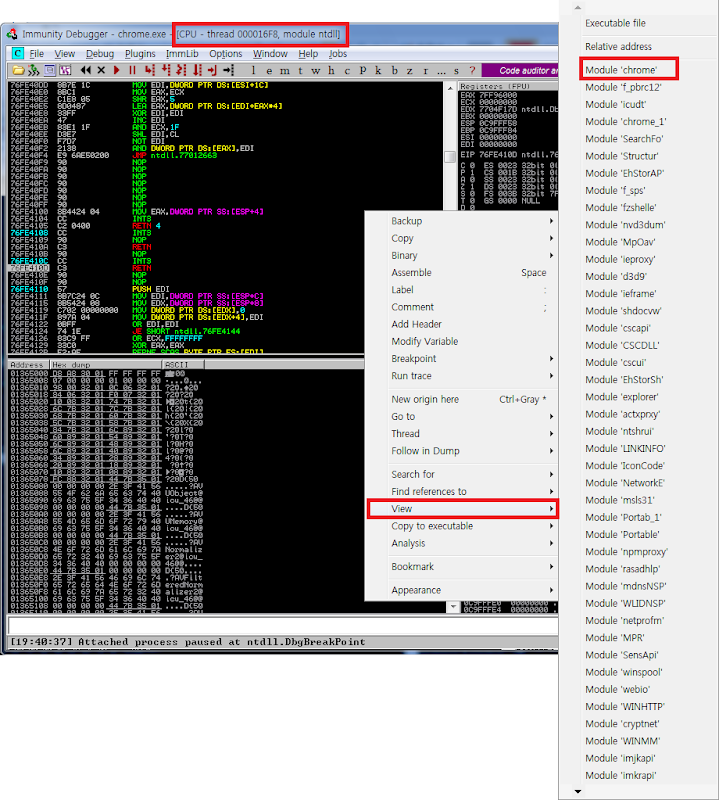Screen dimensions: 719x800
Task: Click the Execute till return toolbar icon
Action: (212, 70)
